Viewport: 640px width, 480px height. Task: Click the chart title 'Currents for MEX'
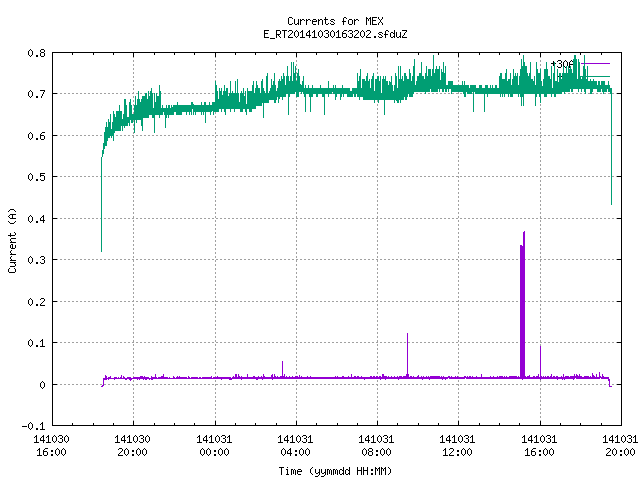pos(335,21)
